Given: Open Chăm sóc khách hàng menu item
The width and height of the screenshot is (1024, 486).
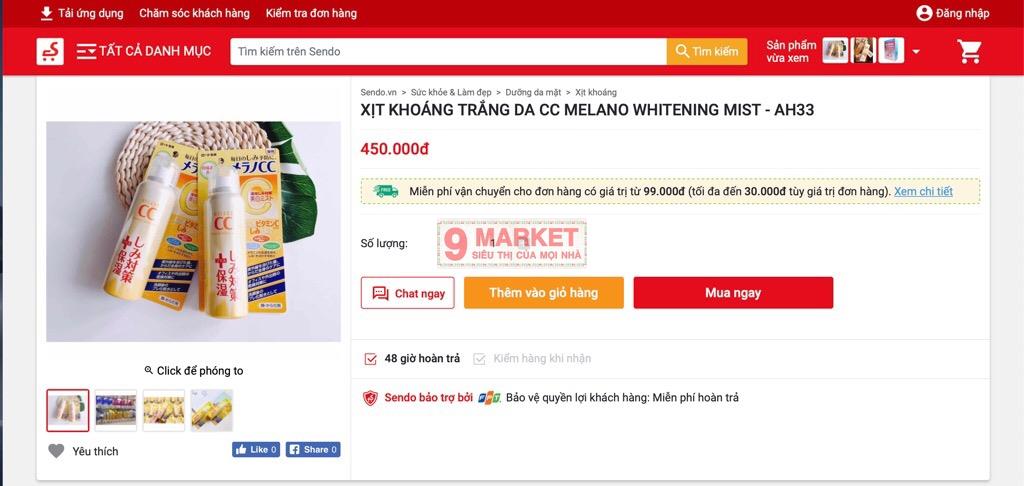Looking at the screenshot, I should 194,13.
